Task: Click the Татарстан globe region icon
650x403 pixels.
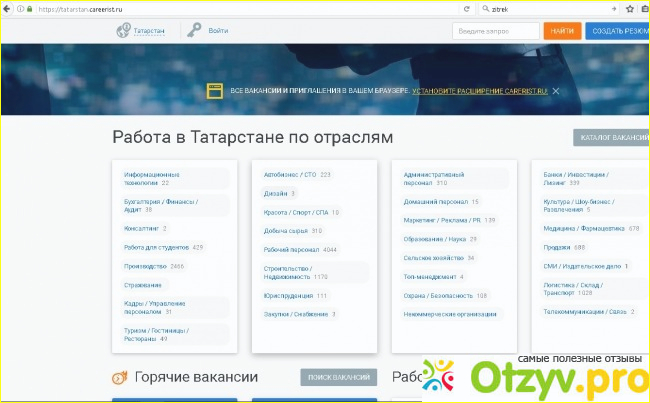Action: tap(123, 31)
